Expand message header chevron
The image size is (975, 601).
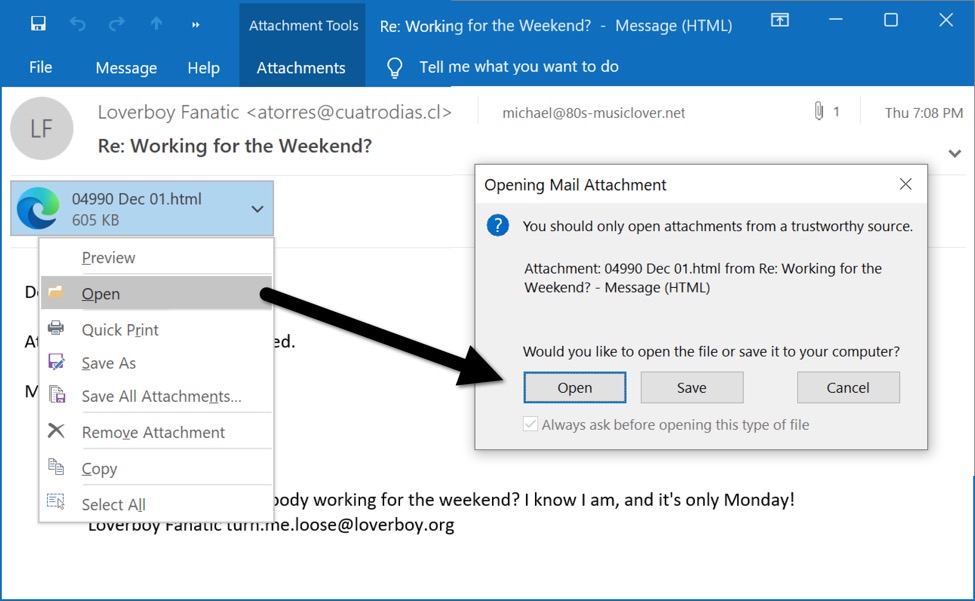954,153
